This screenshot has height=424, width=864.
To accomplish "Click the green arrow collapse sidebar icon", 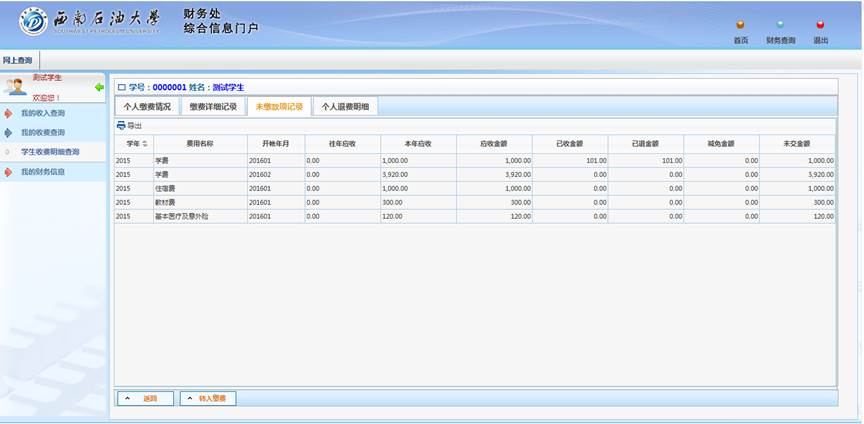I will (99, 87).
